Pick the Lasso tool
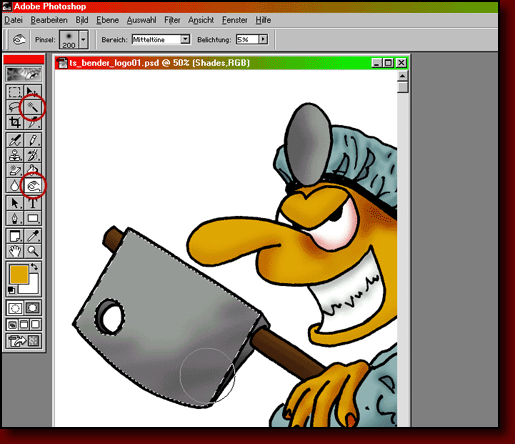This screenshot has height=444, width=515. (x=15, y=107)
